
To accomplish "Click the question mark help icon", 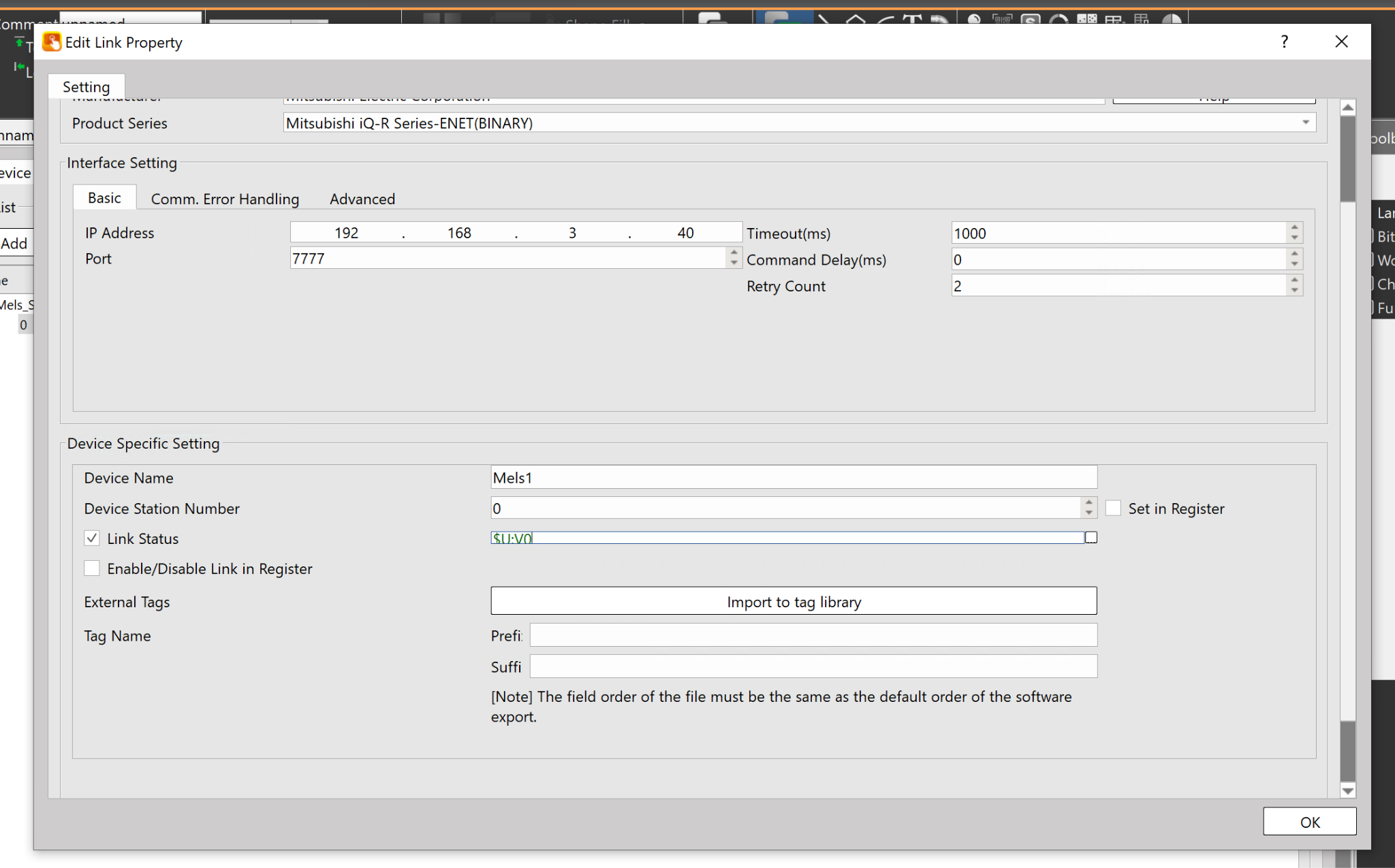I will [1284, 42].
